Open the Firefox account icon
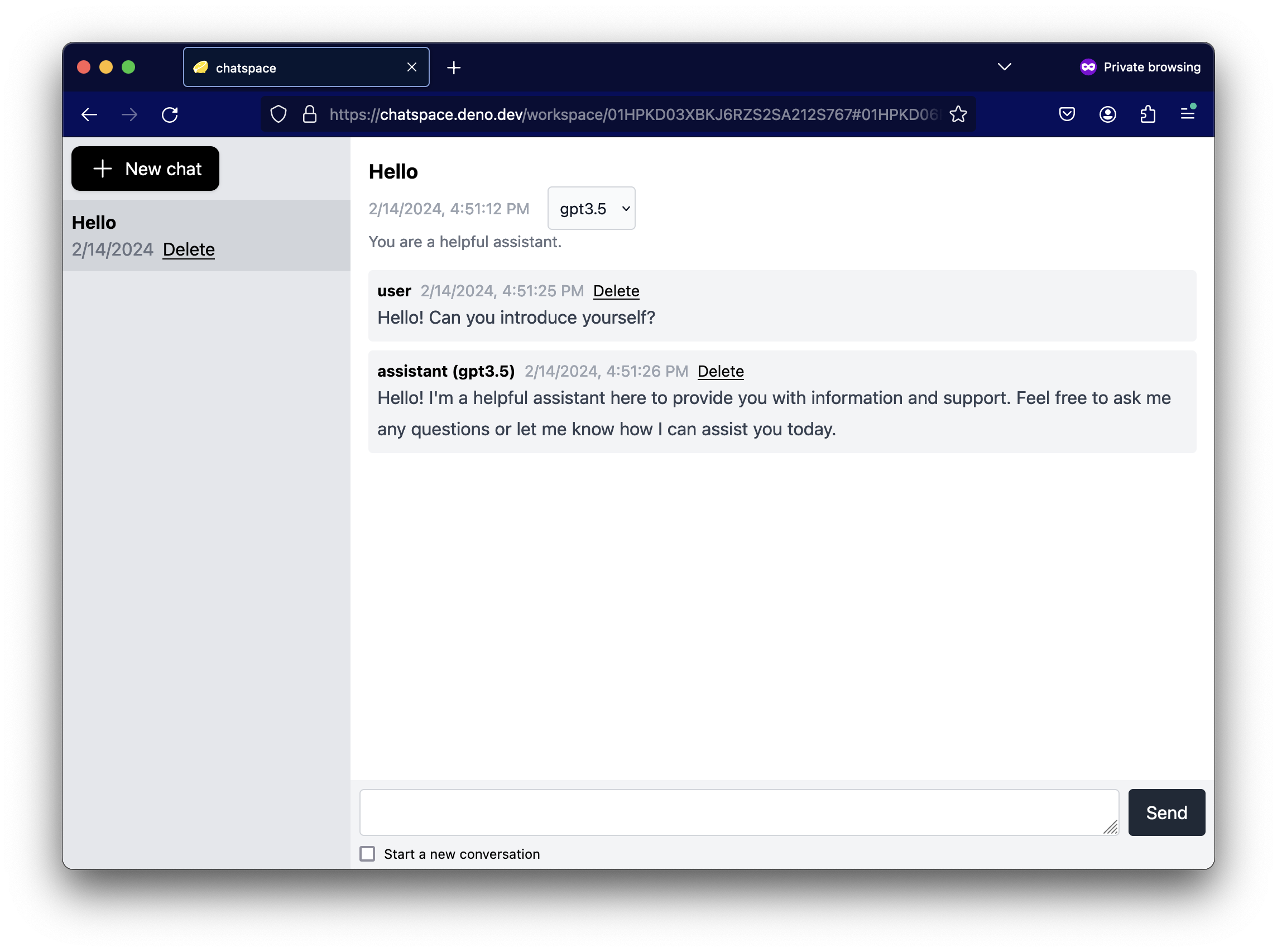The width and height of the screenshot is (1277, 952). coord(1107,114)
